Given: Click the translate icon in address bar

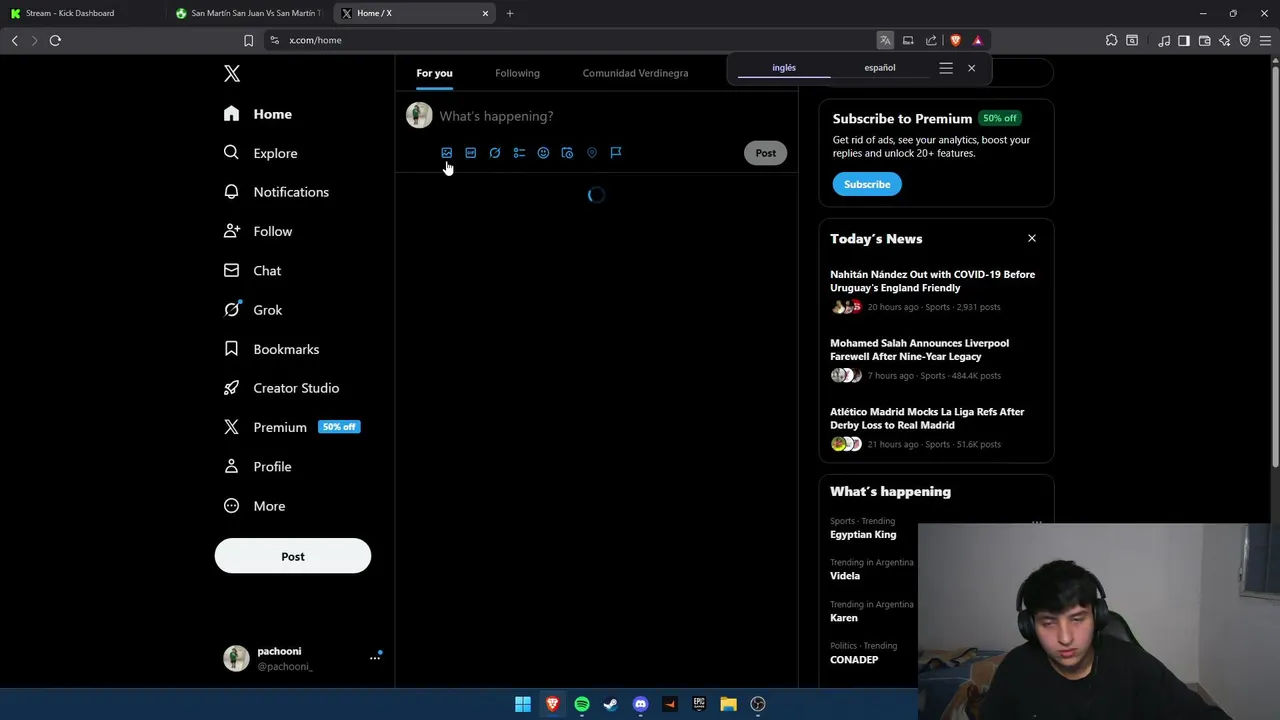Looking at the screenshot, I should point(885,40).
